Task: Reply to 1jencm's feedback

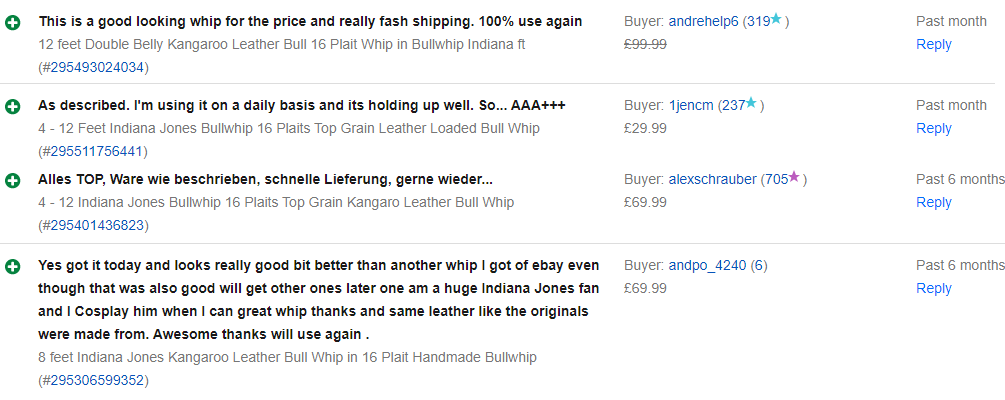Action: pos(933,128)
